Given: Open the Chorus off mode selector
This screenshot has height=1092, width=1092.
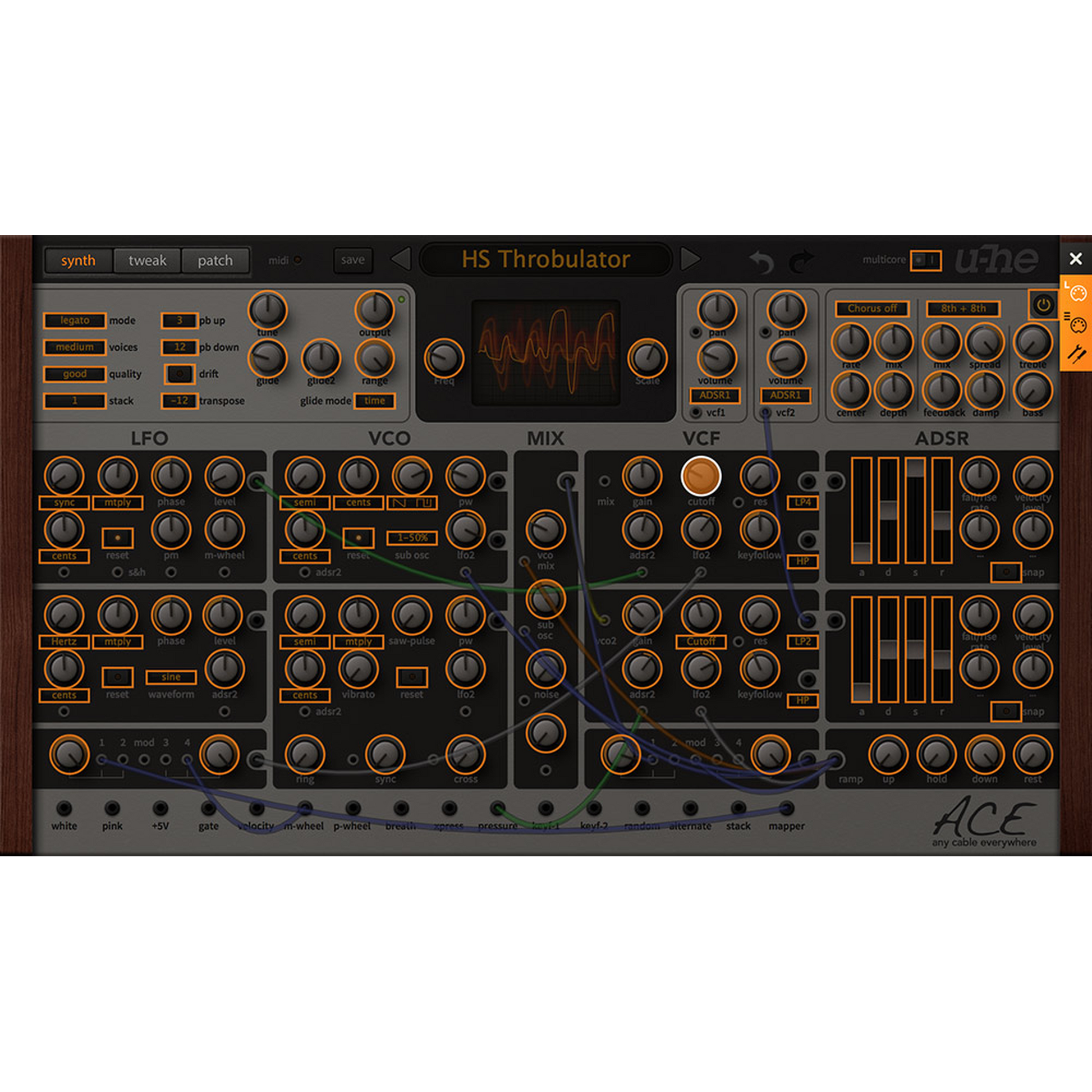Looking at the screenshot, I should (x=871, y=309).
